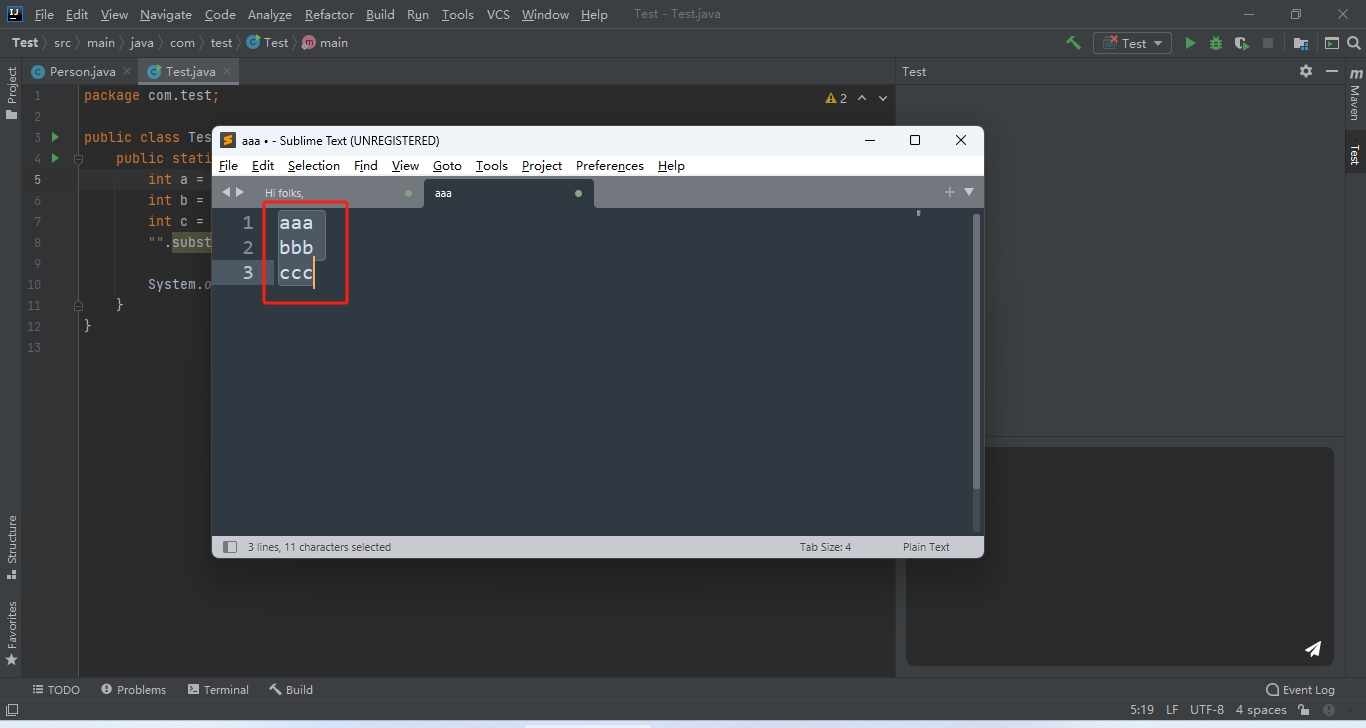This screenshot has height=728, width=1366.
Task: Change the UTF-8 file encoding in the status bar
Action: pyautogui.click(x=1207, y=710)
